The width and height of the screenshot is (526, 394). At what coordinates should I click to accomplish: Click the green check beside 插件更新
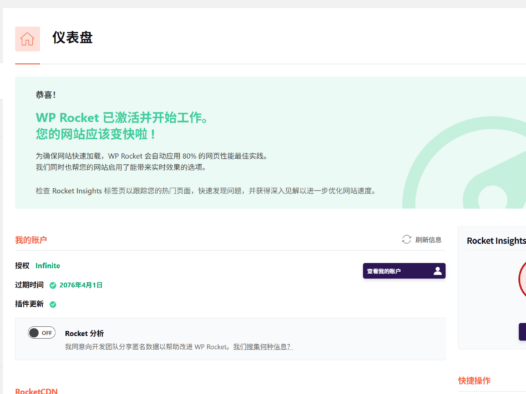tap(53, 304)
